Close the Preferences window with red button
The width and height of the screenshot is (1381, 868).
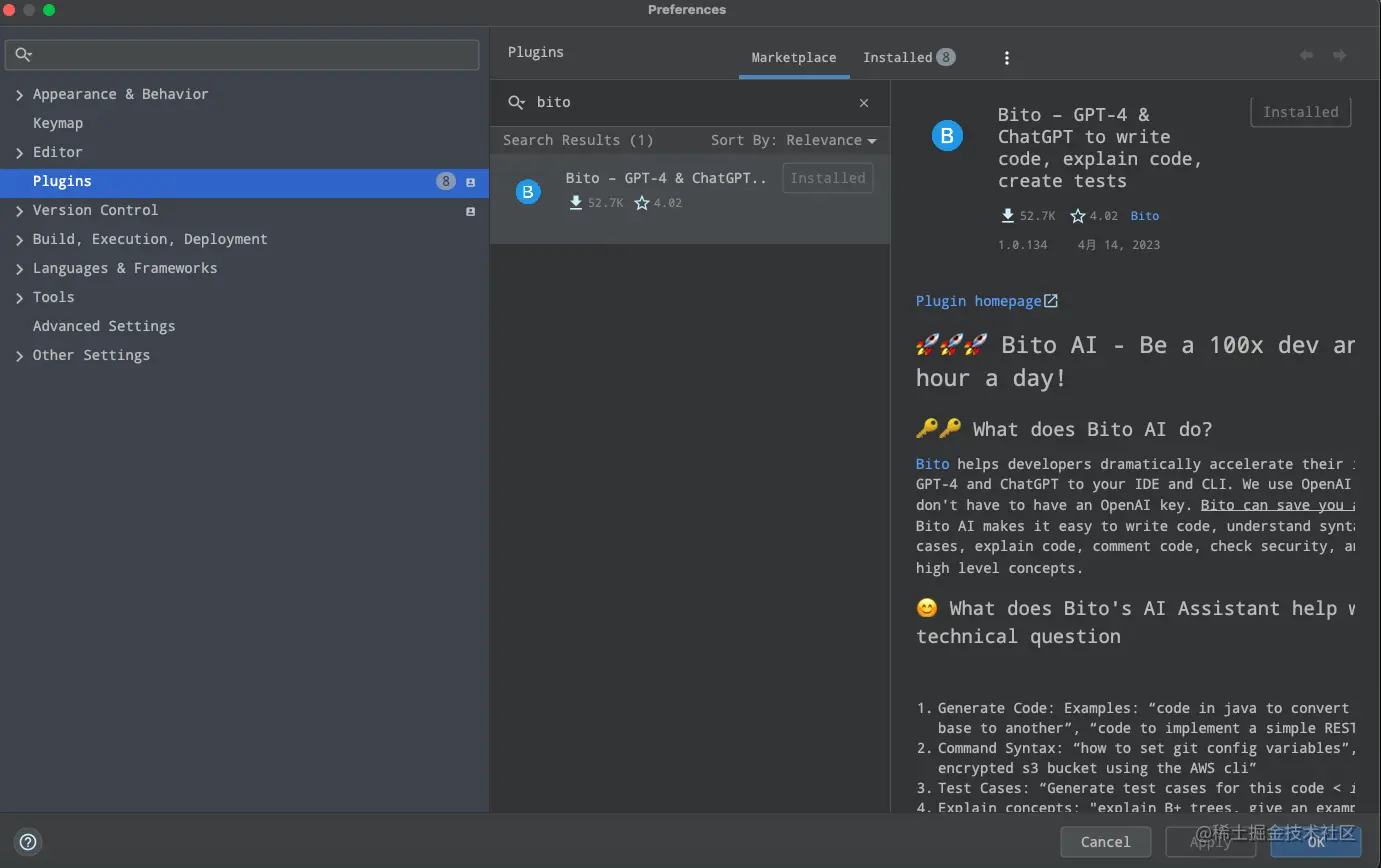click(x=10, y=10)
